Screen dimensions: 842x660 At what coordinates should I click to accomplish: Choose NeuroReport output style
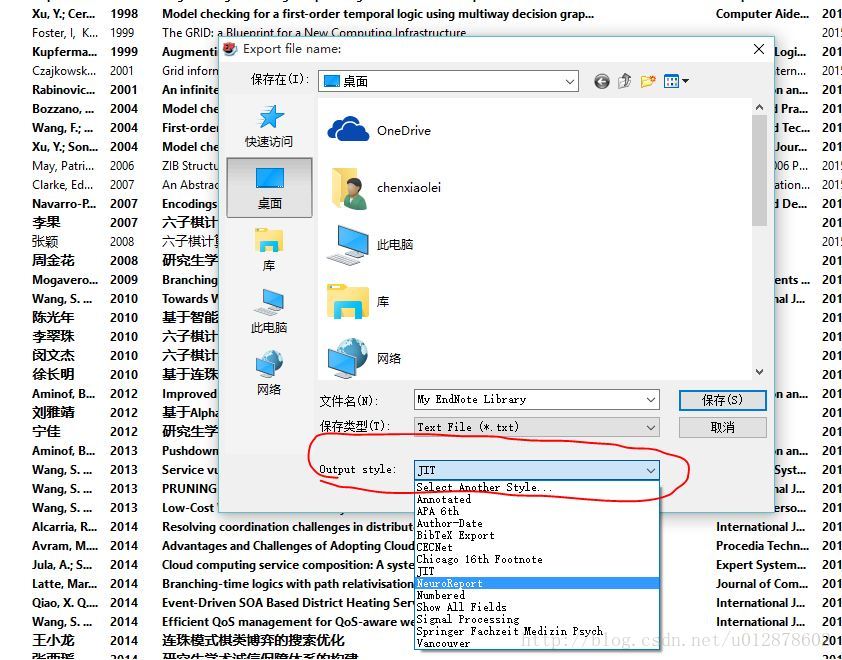pyautogui.click(x=537, y=583)
